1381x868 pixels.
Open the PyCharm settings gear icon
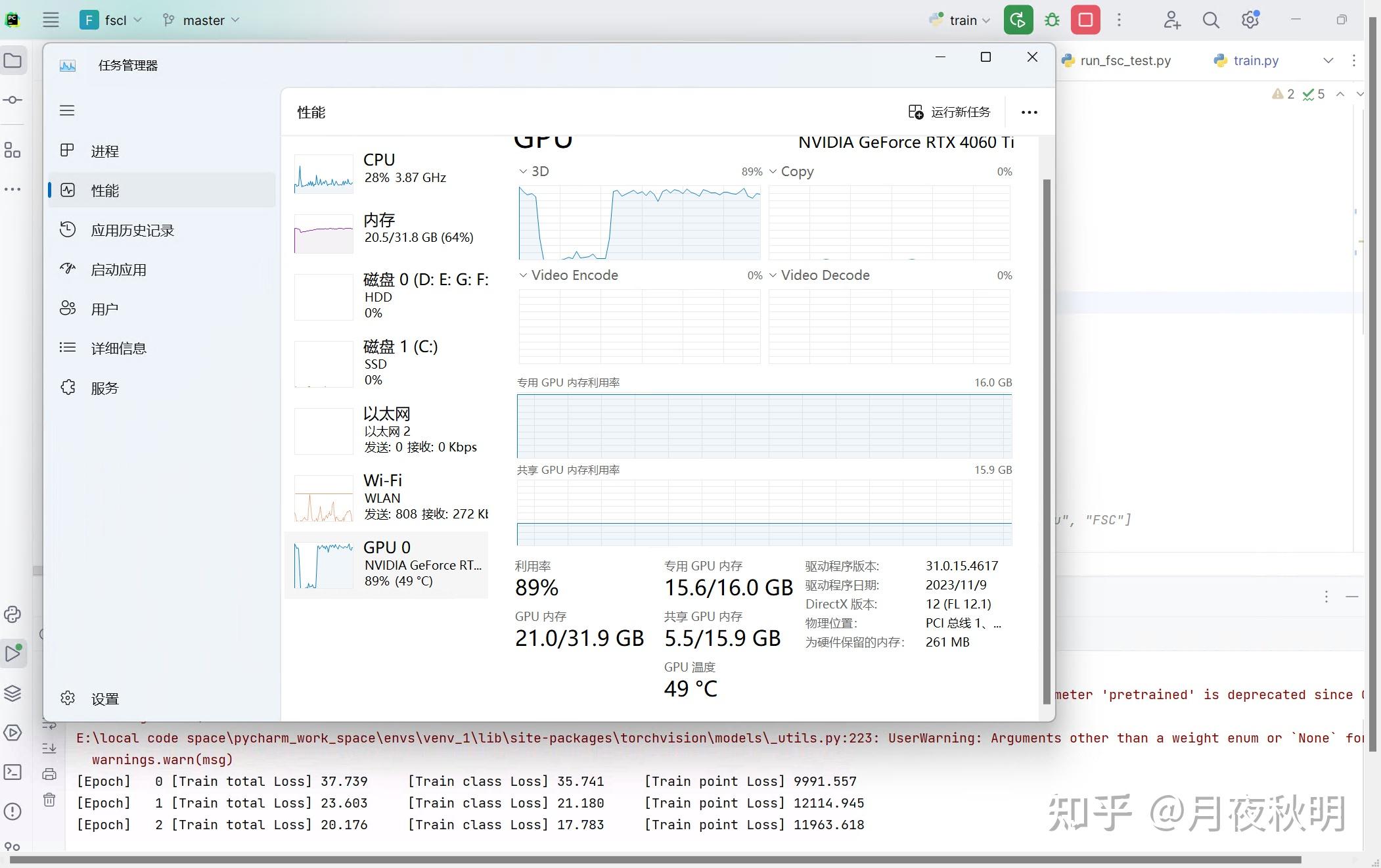click(1250, 20)
